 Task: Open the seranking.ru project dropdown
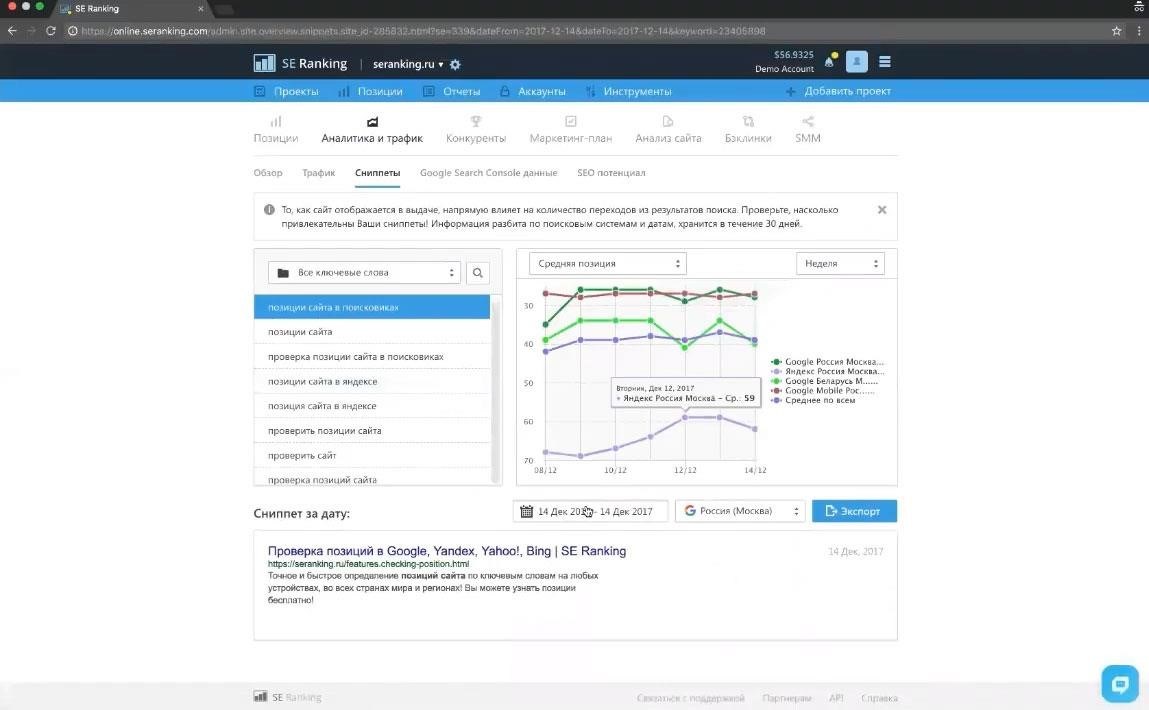coord(408,64)
